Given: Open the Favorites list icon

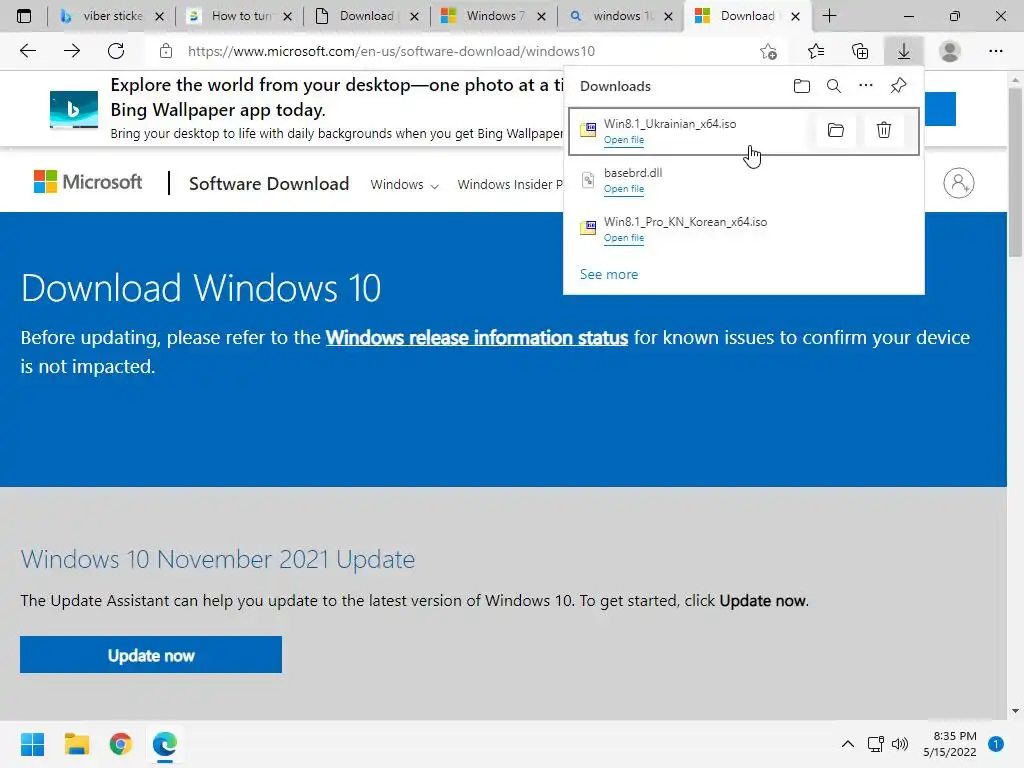Looking at the screenshot, I should [x=816, y=51].
